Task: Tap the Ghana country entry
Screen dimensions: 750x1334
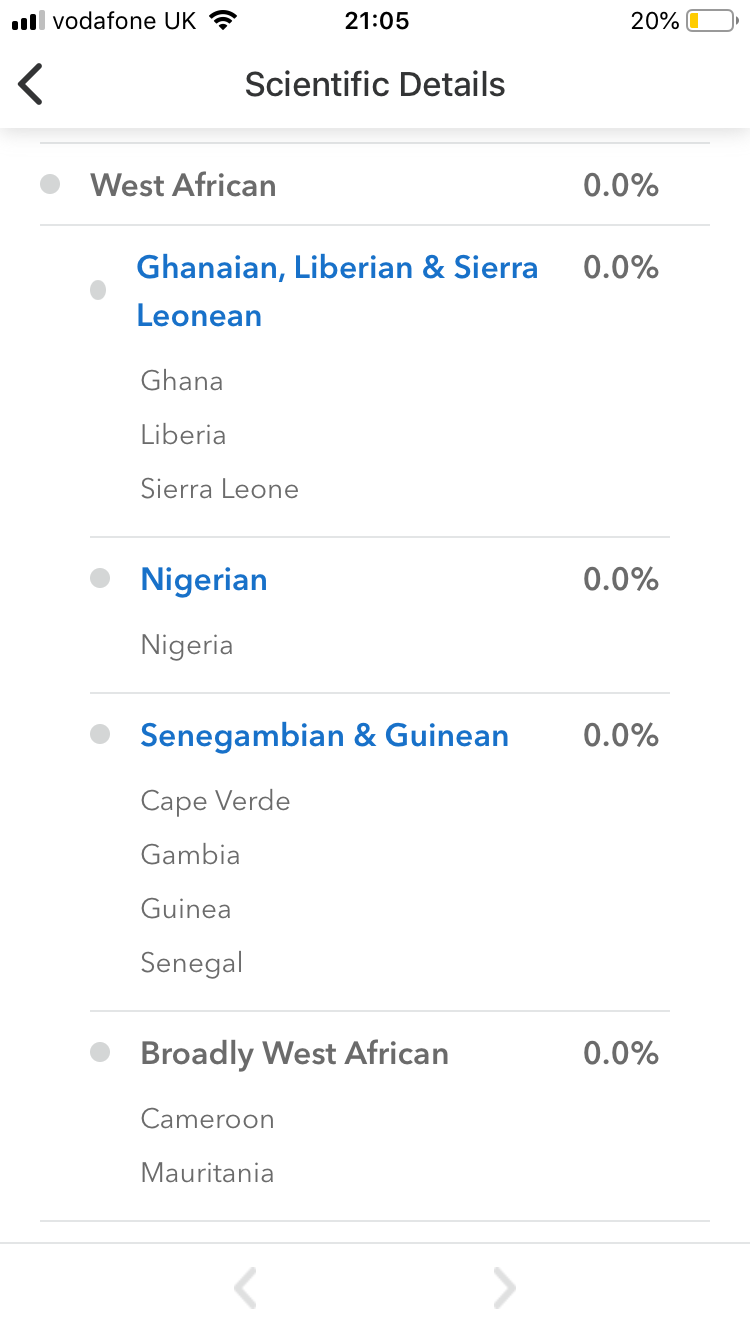Action: coord(182,381)
